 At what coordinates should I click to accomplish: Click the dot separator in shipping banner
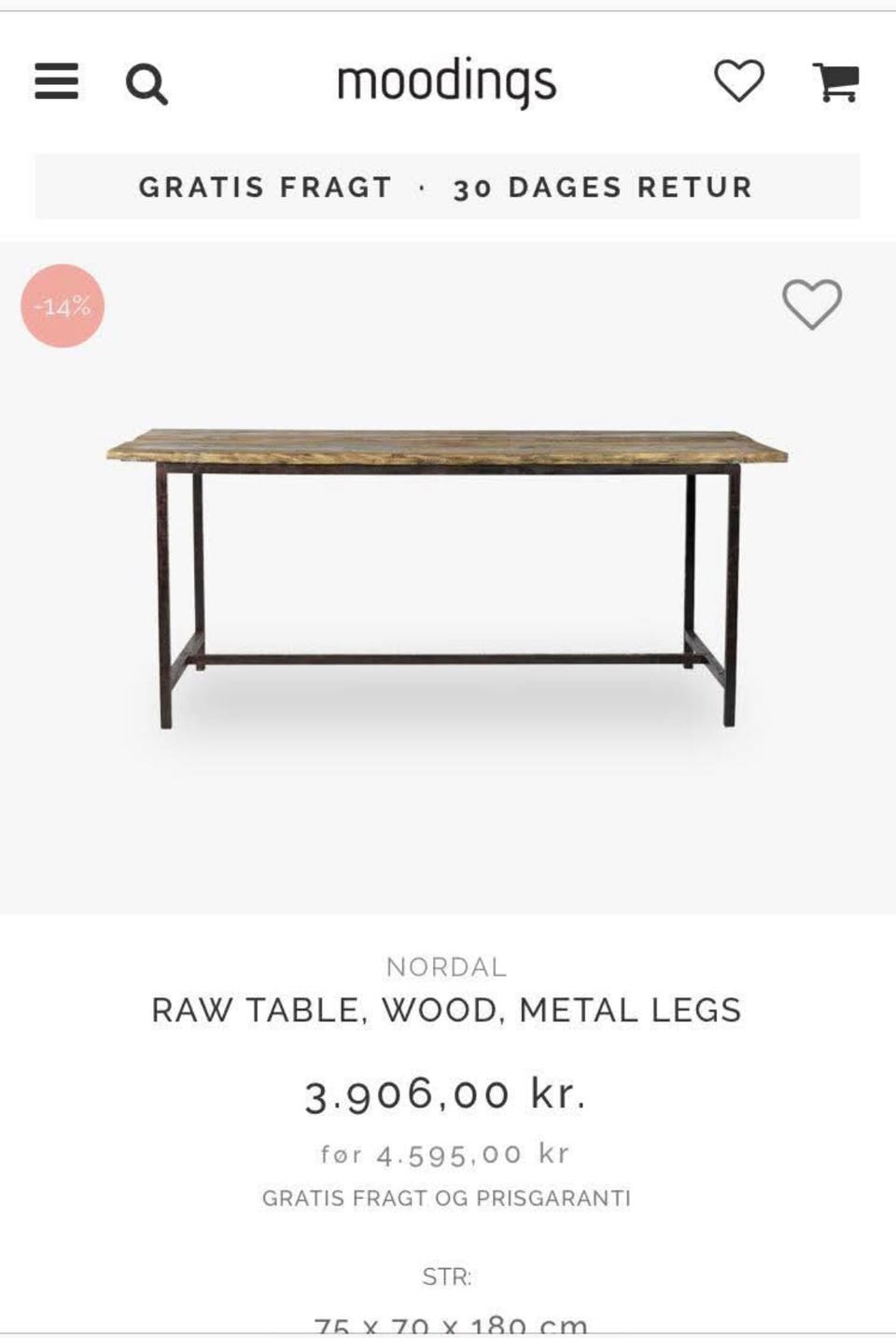[x=423, y=188]
